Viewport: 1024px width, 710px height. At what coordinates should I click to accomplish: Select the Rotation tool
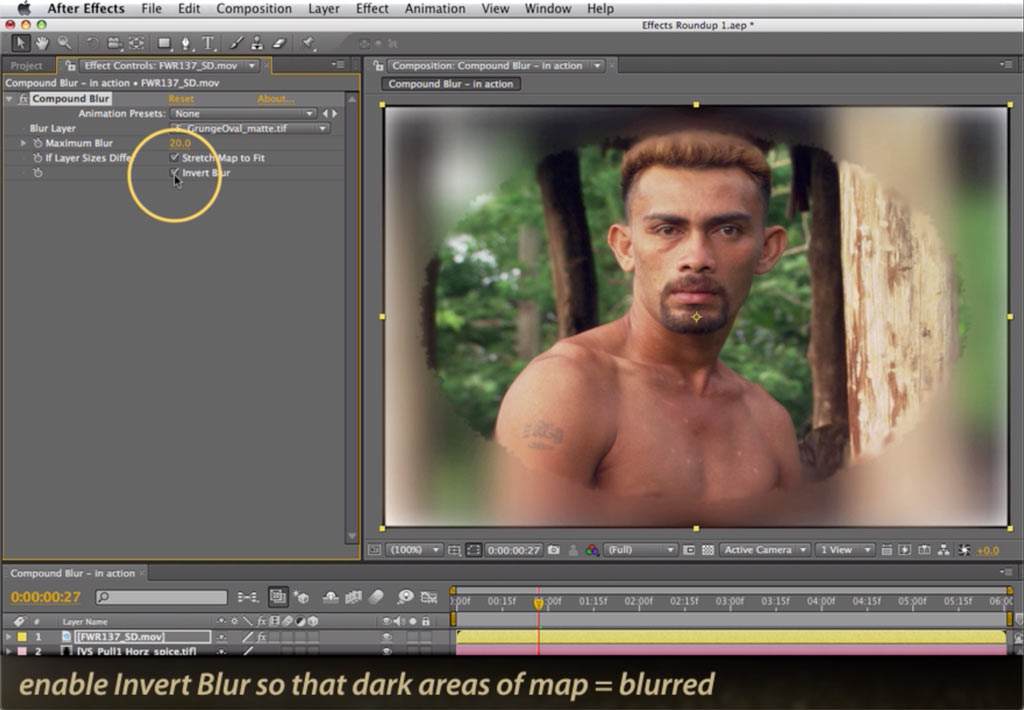pos(93,43)
